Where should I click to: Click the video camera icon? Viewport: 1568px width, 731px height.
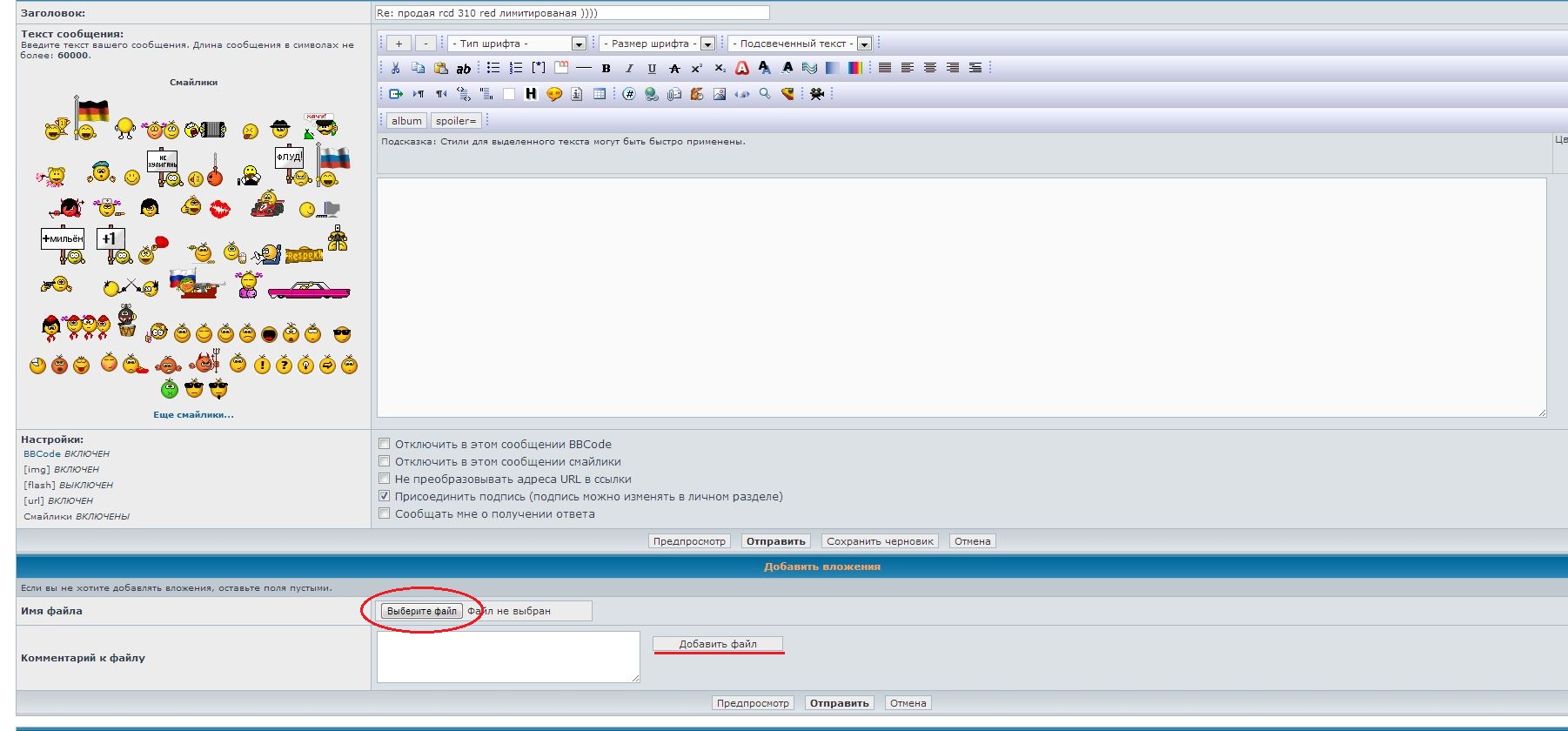[816, 94]
